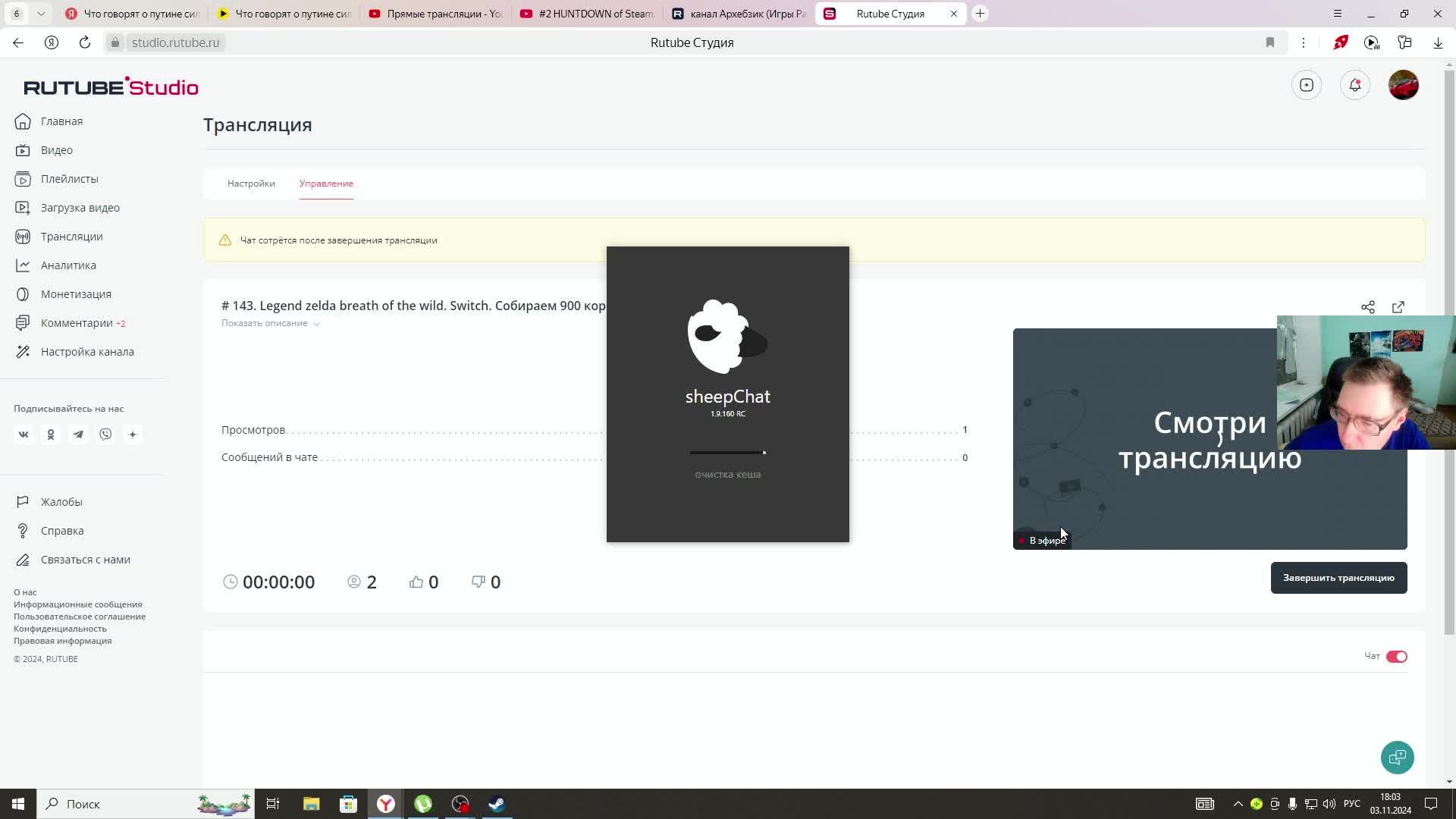Open stream in new window icon

pyautogui.click(x=1398, y=307)
